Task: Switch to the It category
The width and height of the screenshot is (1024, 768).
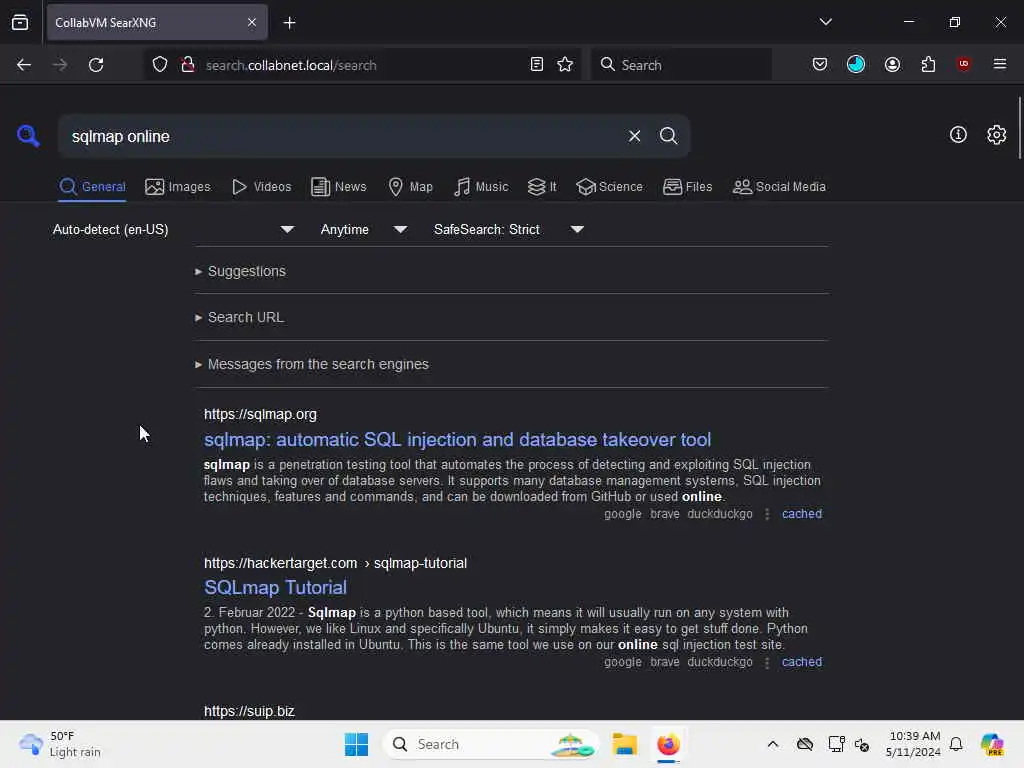Action: coord(542,187)
